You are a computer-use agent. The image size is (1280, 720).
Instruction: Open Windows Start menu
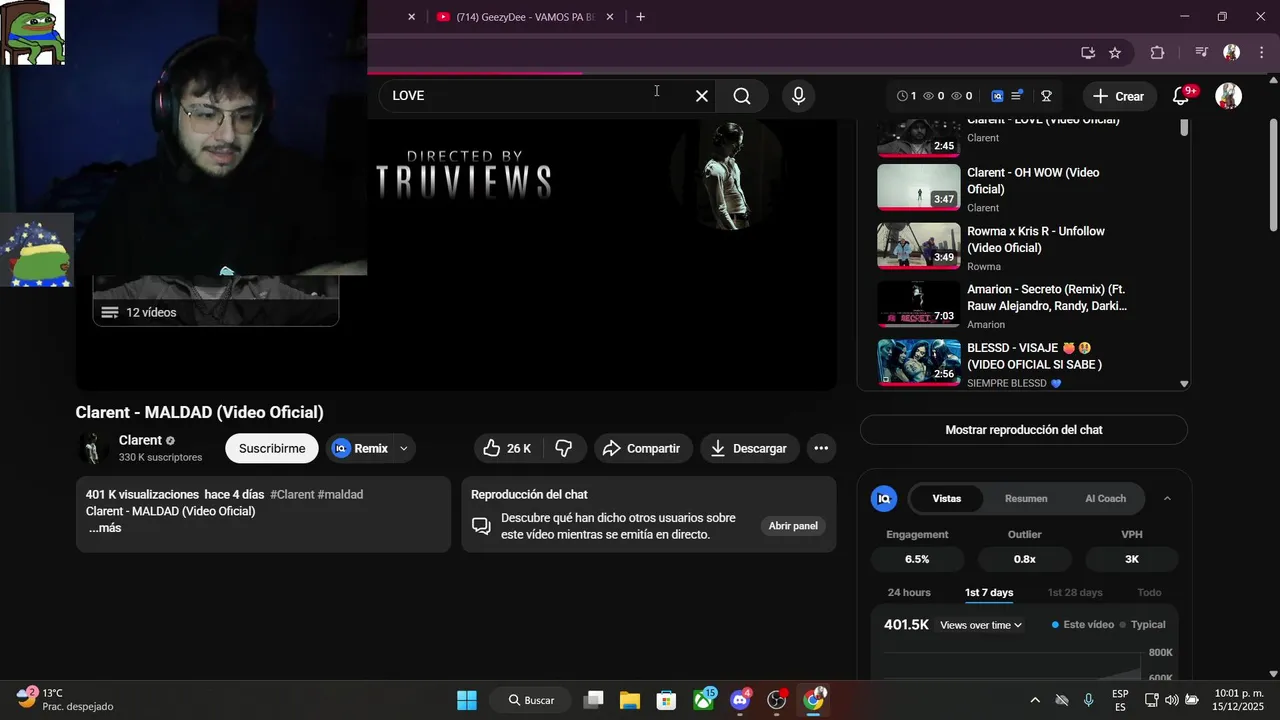467,700
